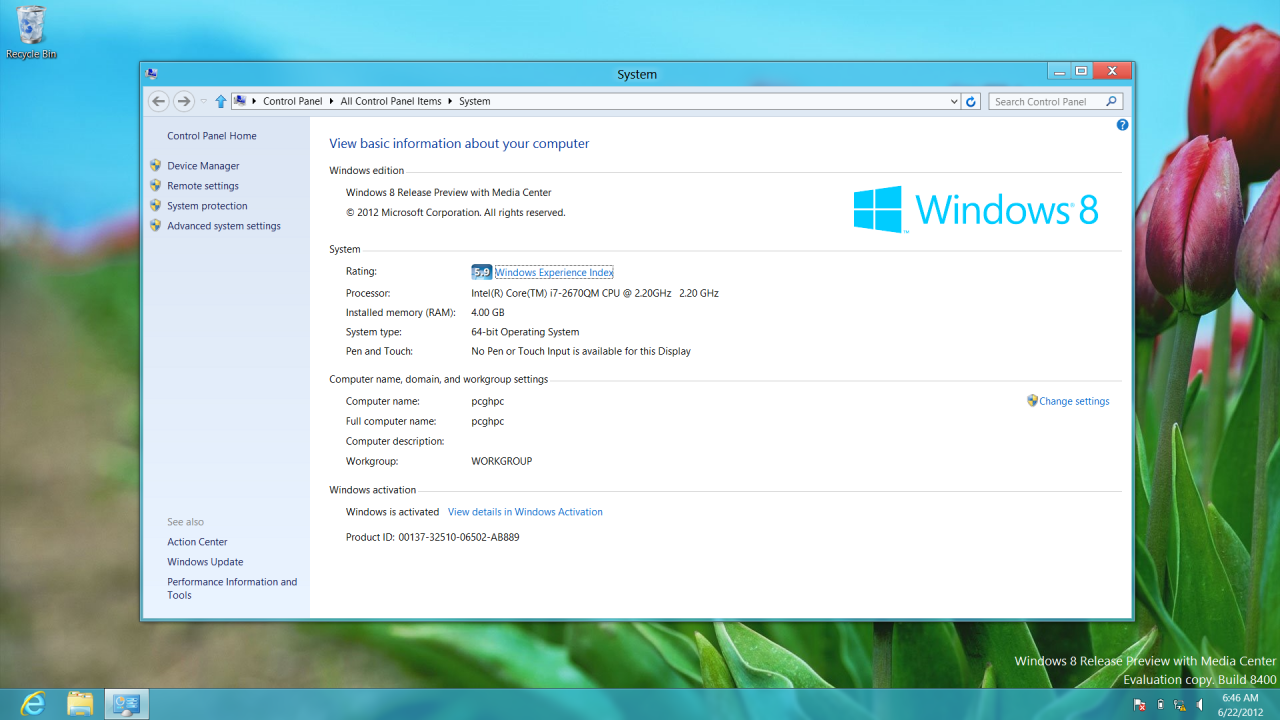
Task: Click the 64-bit Operating System text
Action: click(x=525, y=332)
